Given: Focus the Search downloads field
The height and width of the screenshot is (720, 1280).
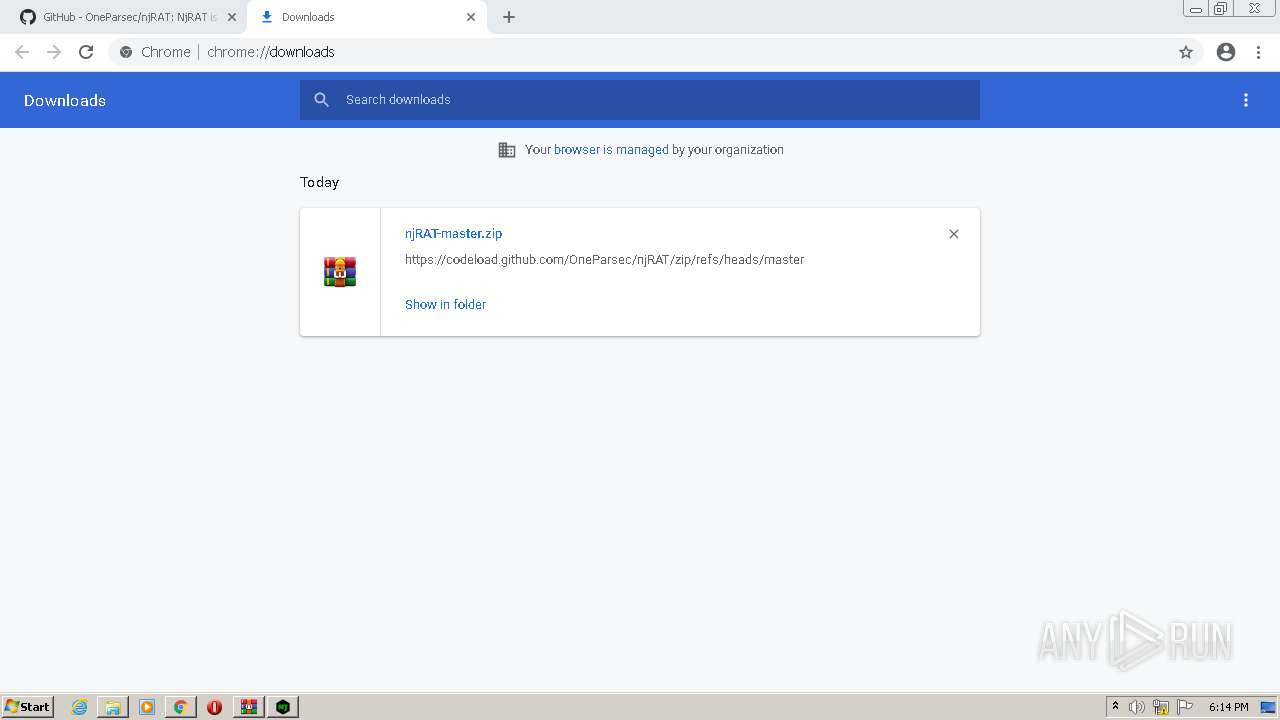Looking at the screenshot, I should click(x=640, y=100).
